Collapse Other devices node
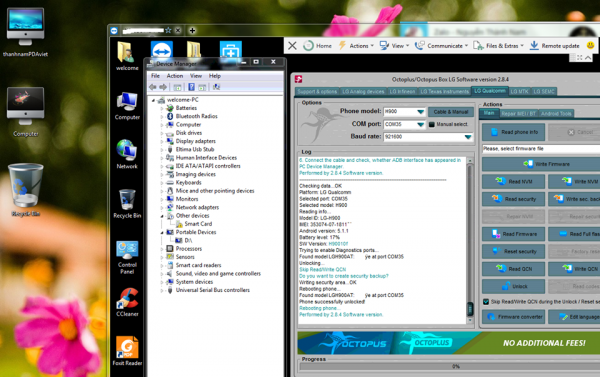 pyautogui.click(x=162, y=216)
